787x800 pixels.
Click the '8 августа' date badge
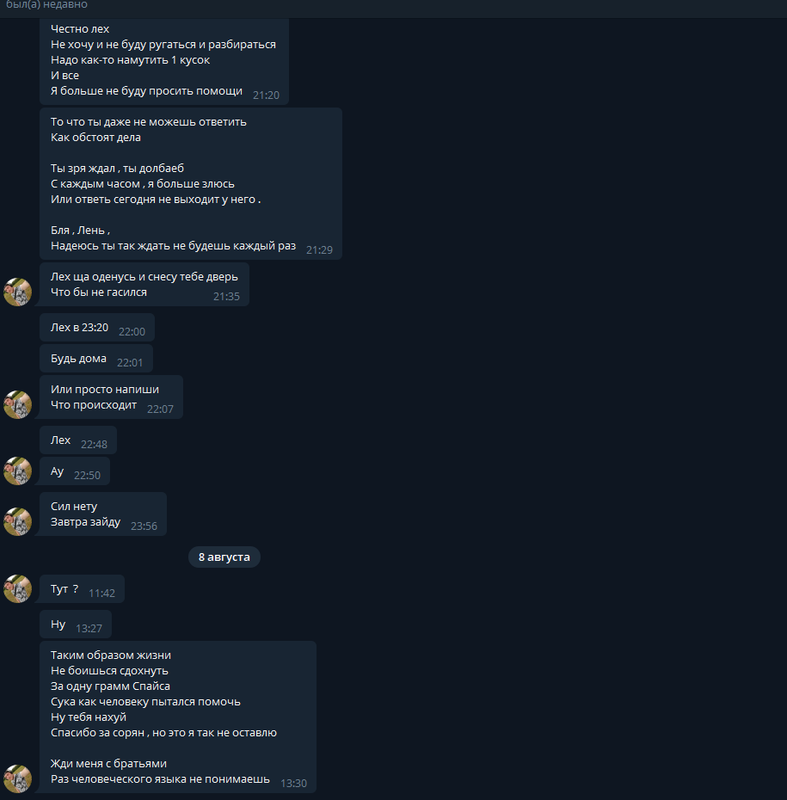(224, 557)
